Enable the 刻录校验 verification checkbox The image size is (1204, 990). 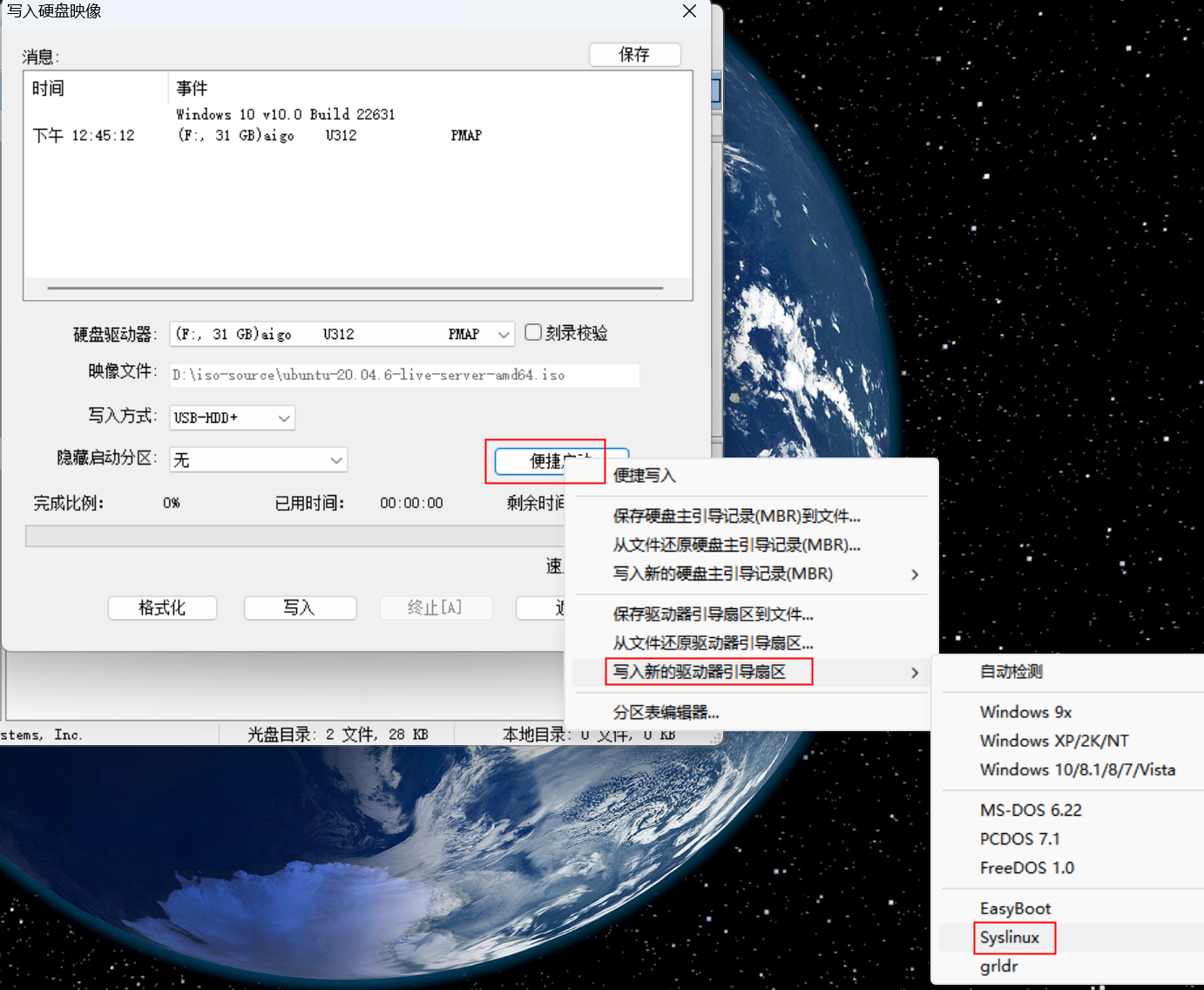click(533, 332)
